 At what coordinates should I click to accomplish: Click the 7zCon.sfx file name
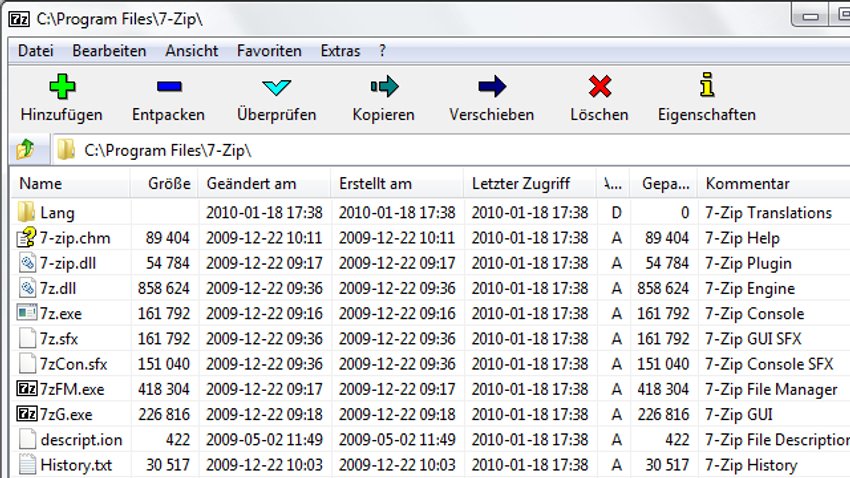[x=73, y=364]
